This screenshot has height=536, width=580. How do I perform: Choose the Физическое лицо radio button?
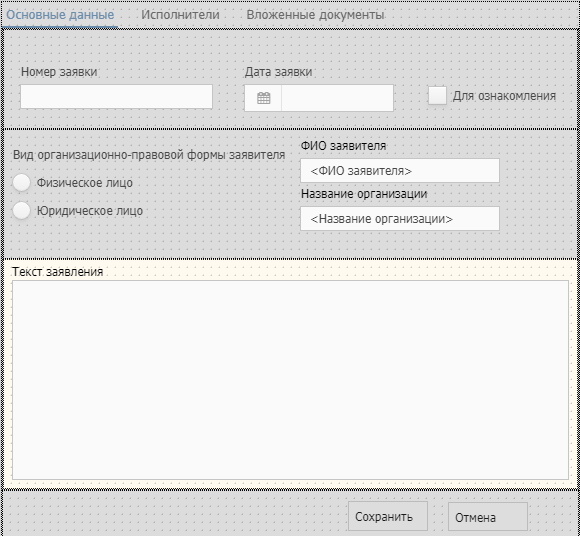[x=21, y=183]
